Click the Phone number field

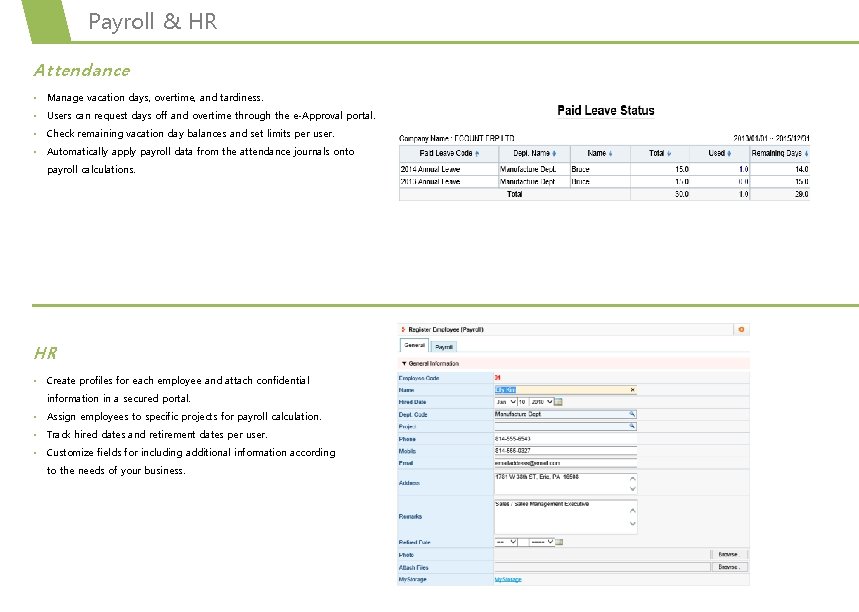click(x=565, y=439)
